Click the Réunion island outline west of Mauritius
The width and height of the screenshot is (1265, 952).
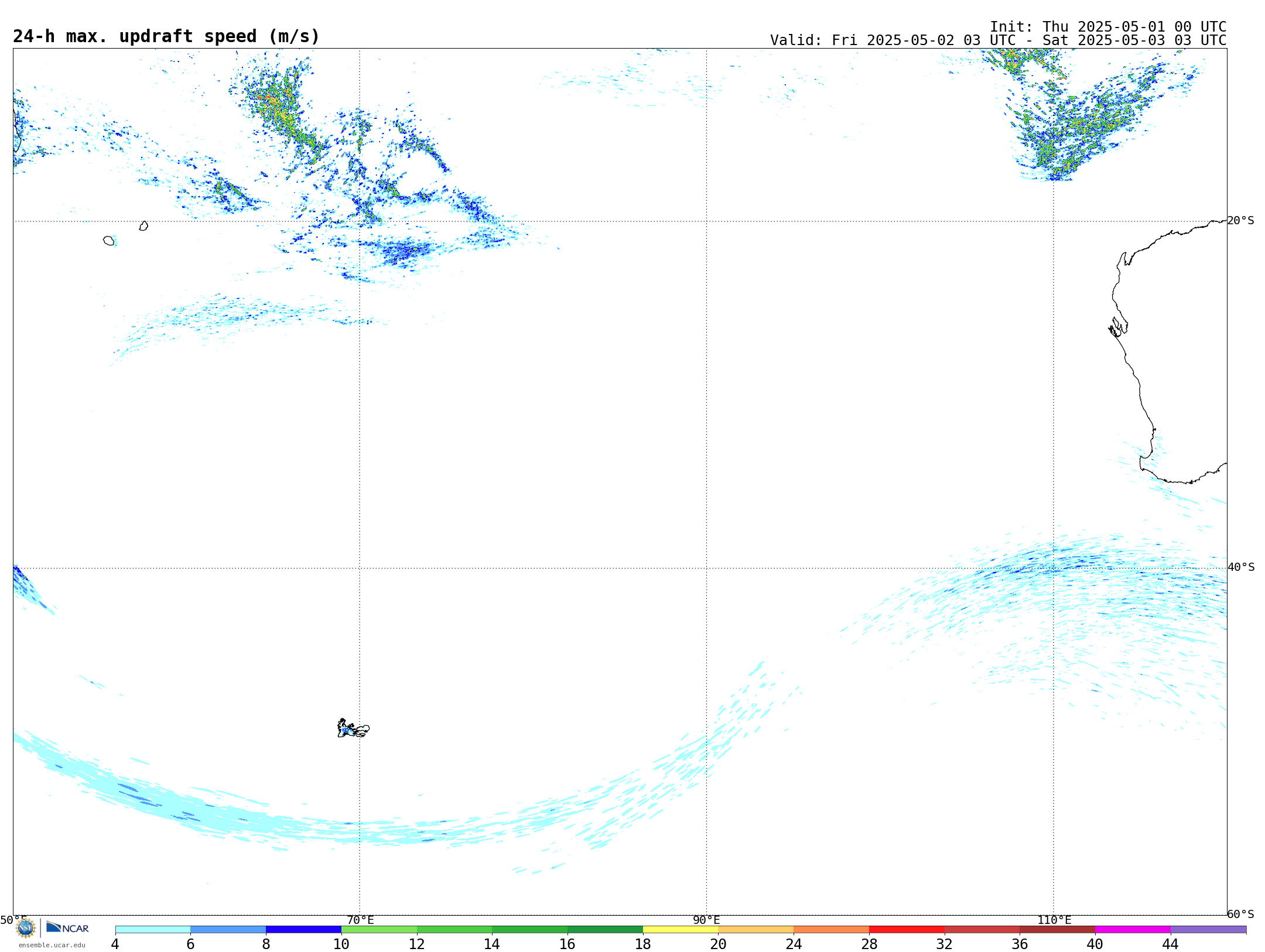coord(109,241)
